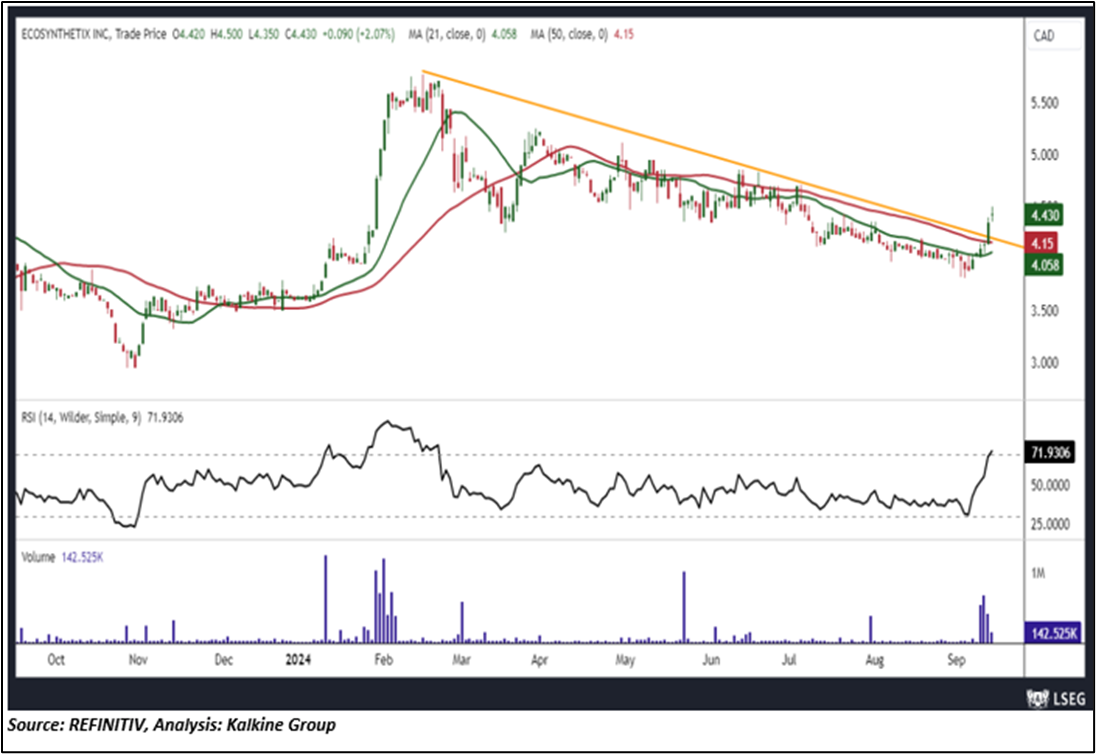Select the MA (50, close, 0) legend
The image size is (1096, 754).
click(582, 34)
